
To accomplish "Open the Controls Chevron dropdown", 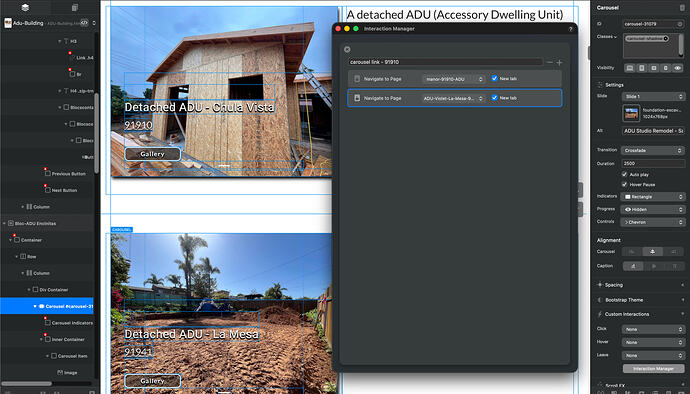I will click(x=653, y=222).
